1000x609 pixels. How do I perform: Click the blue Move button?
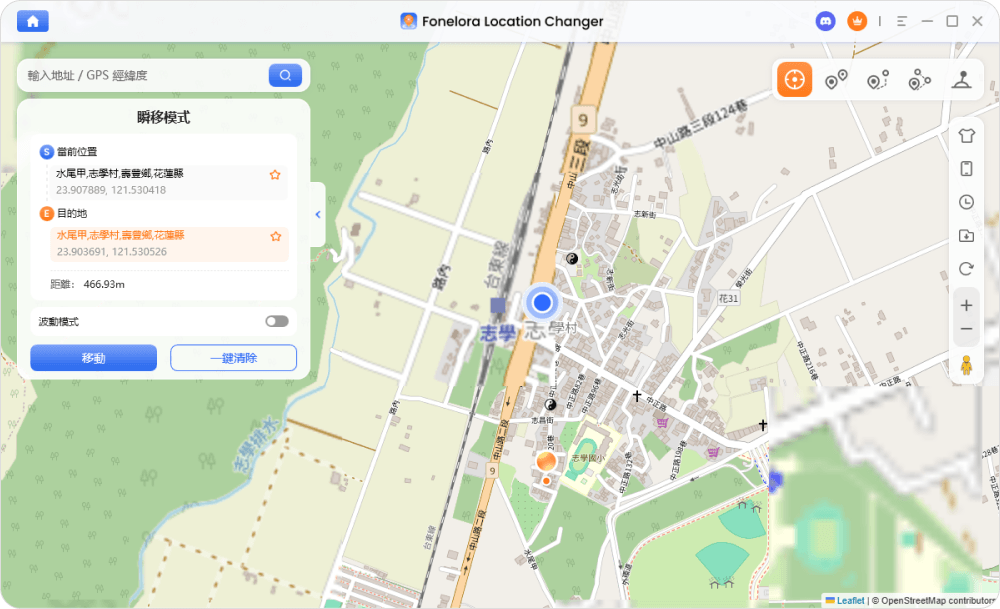[x=94, y=358]
